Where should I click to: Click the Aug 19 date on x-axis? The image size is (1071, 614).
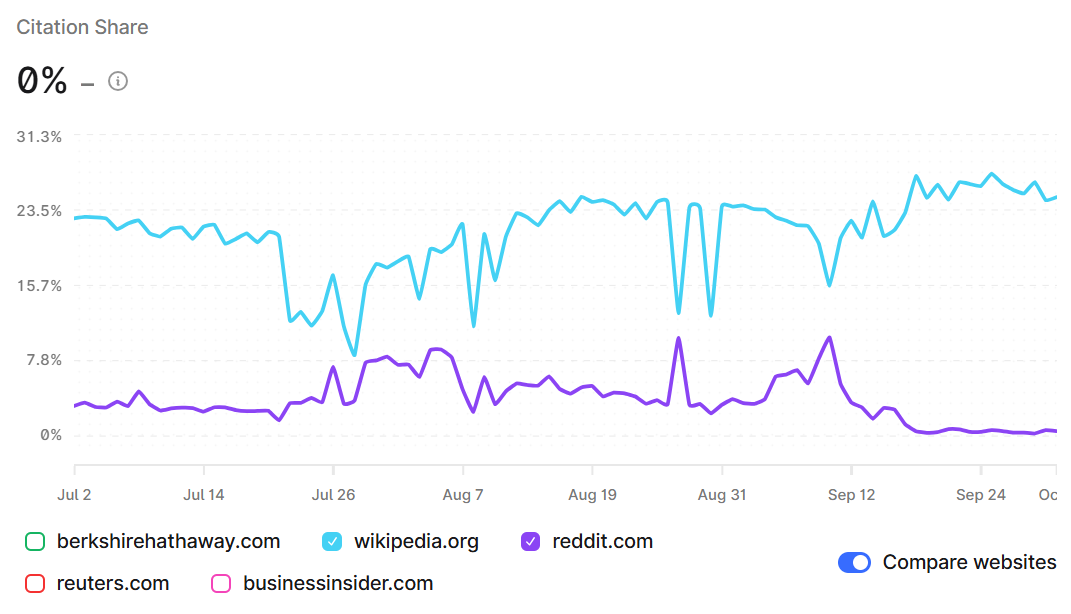(592, 494)
